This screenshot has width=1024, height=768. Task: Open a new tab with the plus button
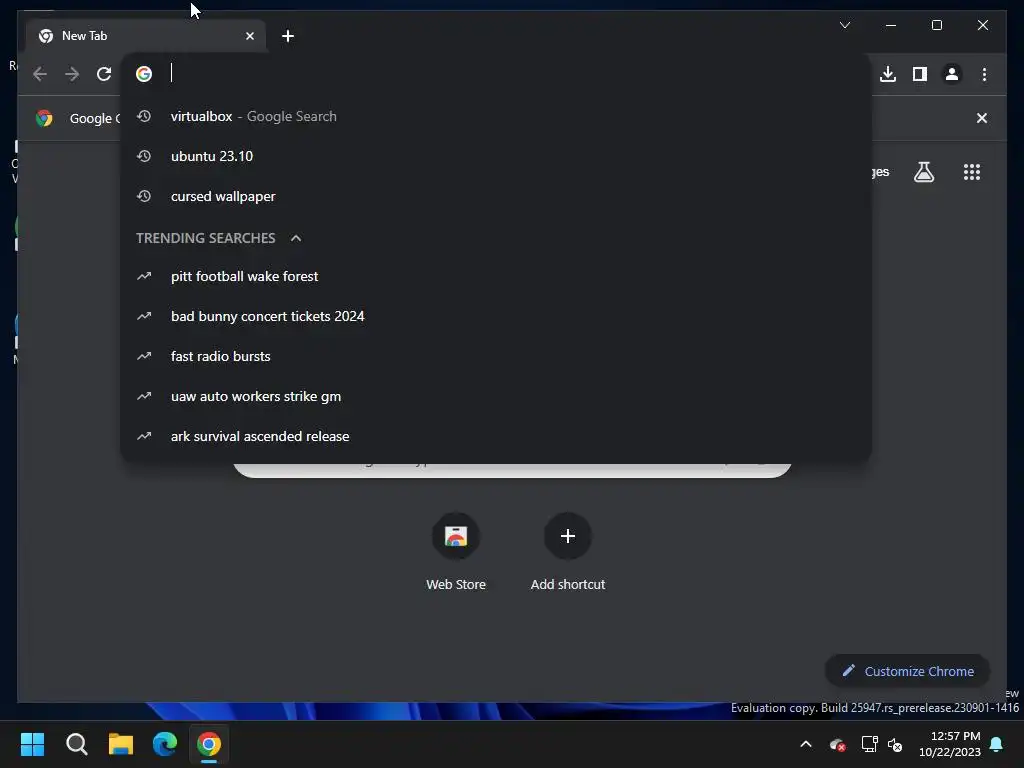pyautogui.click(x=288, y=36)
